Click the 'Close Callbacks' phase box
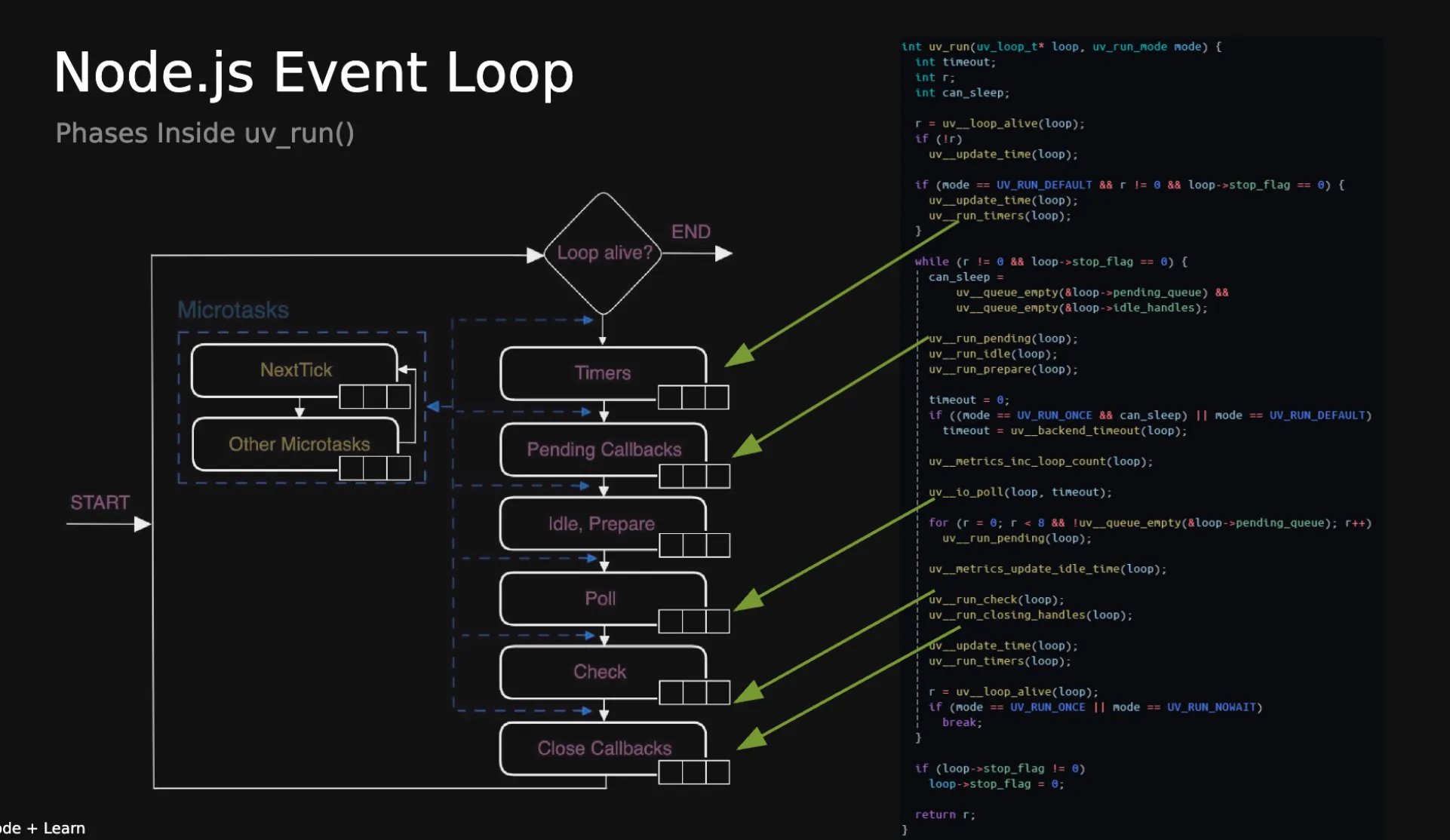Viewport: 1450px width, 840px height. (x=604, y=748)
